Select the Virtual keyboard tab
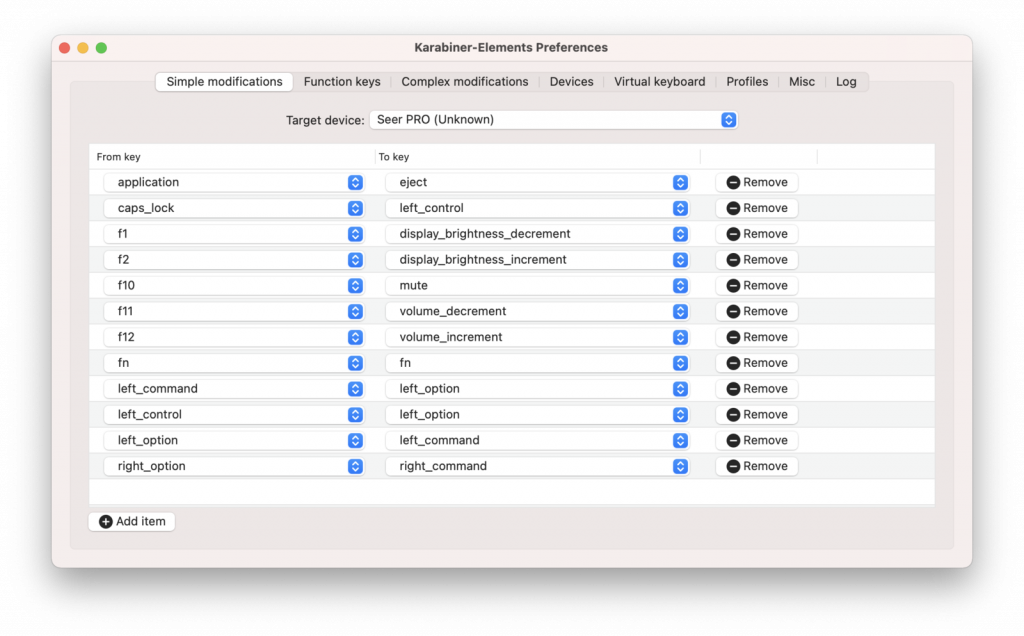The height and width of the screenshot is (636, 1024). click(x=660, y=82)
